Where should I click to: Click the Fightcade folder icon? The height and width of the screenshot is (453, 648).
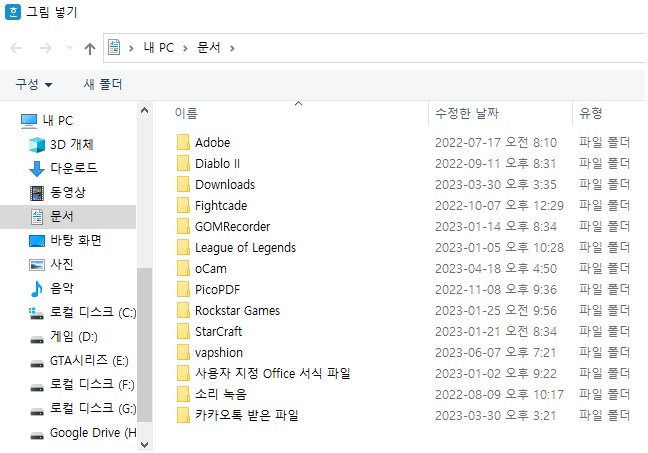tap(183, 205)
